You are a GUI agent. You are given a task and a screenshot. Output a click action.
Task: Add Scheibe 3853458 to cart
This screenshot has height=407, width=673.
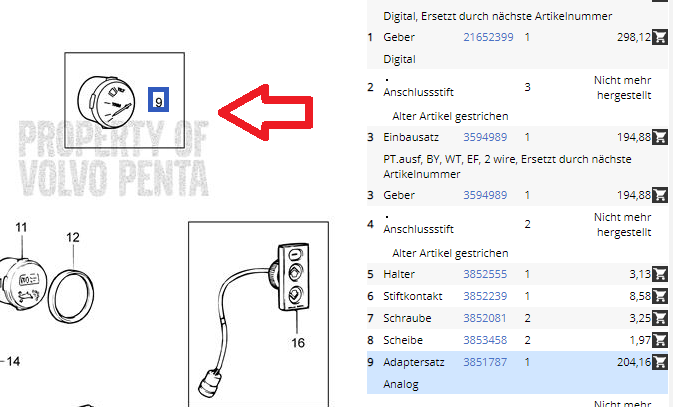click(660, 340)
